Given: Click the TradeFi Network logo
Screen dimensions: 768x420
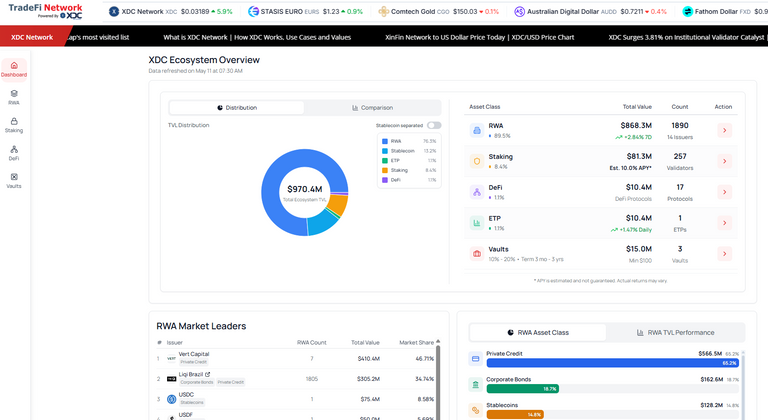Looking at the screenshot, I should point(46,11).
